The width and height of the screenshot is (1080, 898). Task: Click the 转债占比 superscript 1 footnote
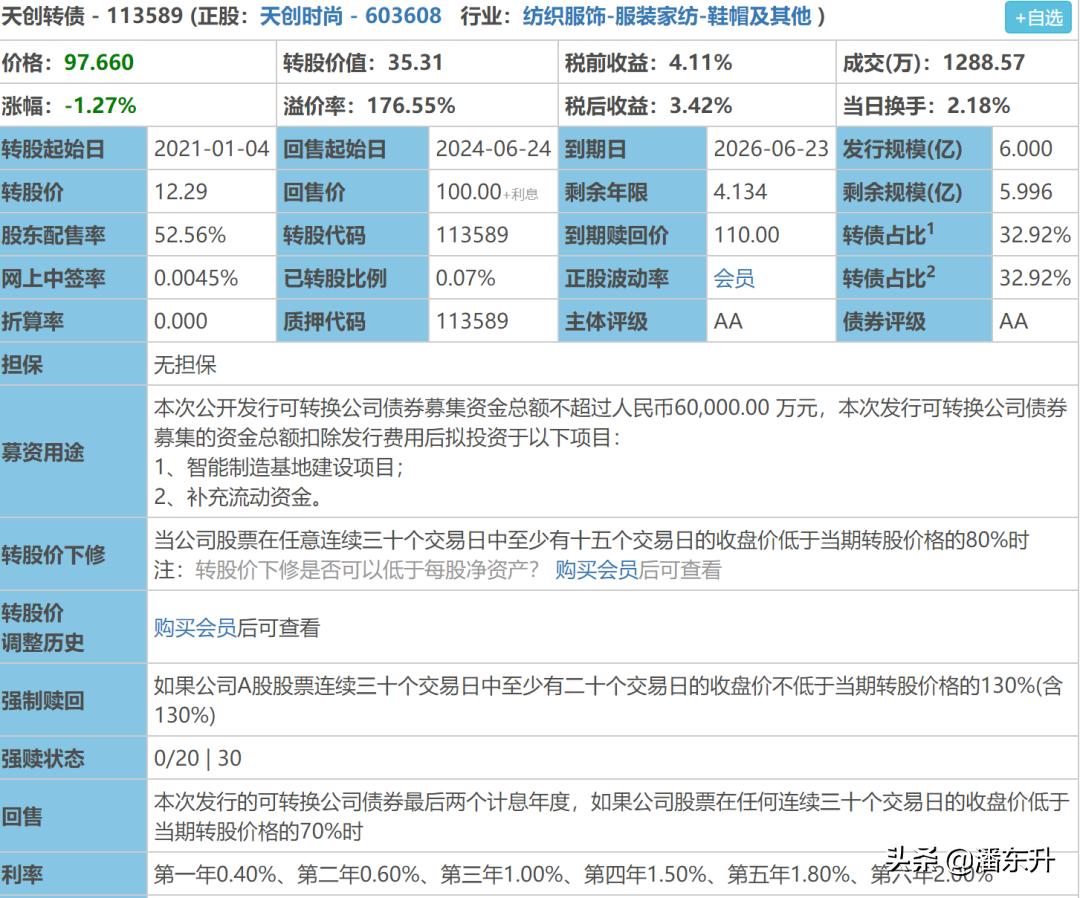930,228
